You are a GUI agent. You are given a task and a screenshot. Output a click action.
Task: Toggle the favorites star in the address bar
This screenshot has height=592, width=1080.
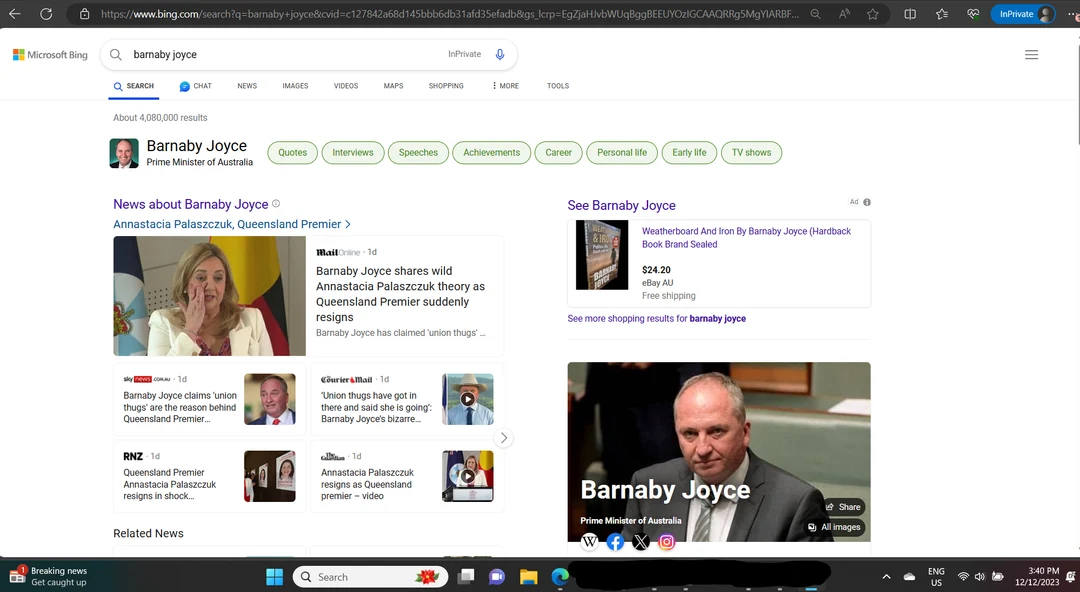pos(872,15)
